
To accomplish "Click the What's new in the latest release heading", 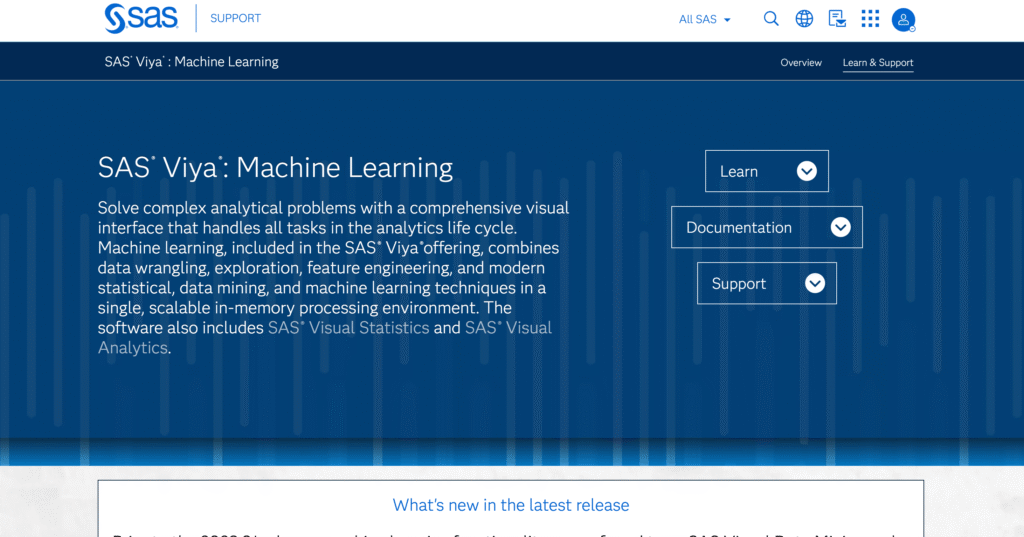I will [511, 505].
